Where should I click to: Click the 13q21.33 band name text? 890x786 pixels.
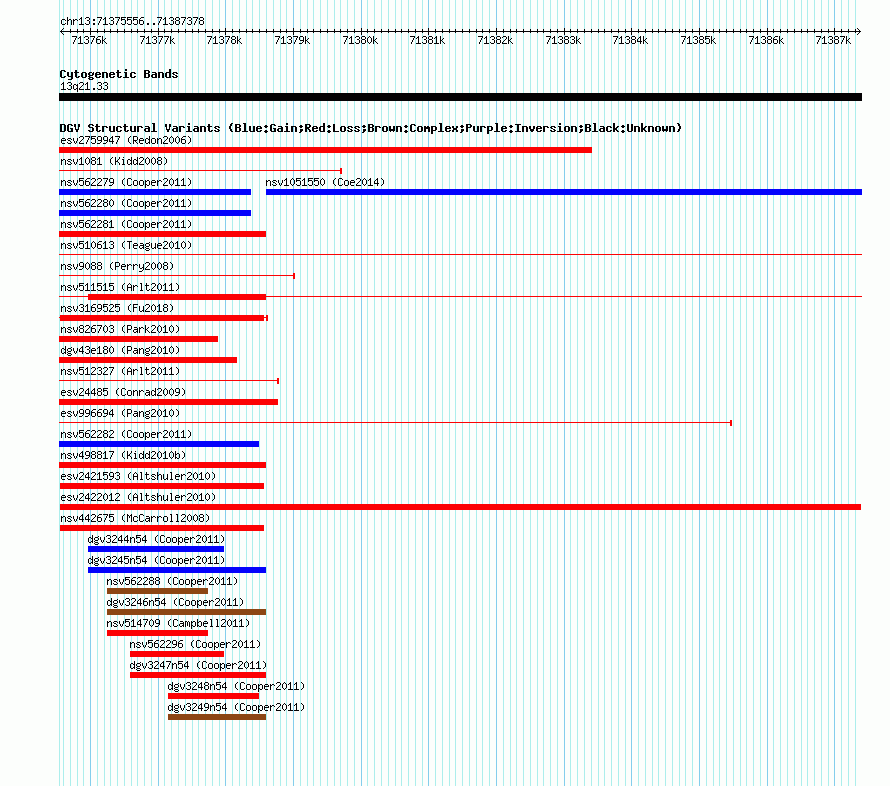(84, 86)
